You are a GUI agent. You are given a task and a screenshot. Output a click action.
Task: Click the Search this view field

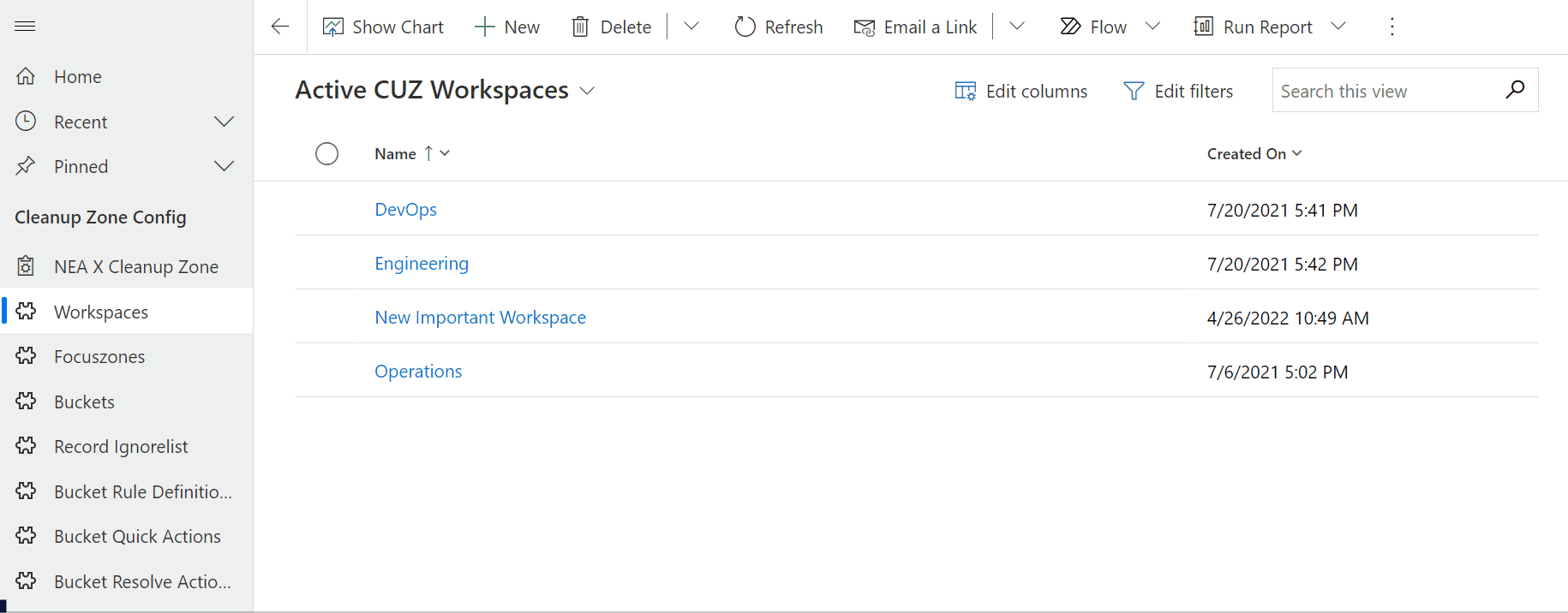click(1384, 91)
